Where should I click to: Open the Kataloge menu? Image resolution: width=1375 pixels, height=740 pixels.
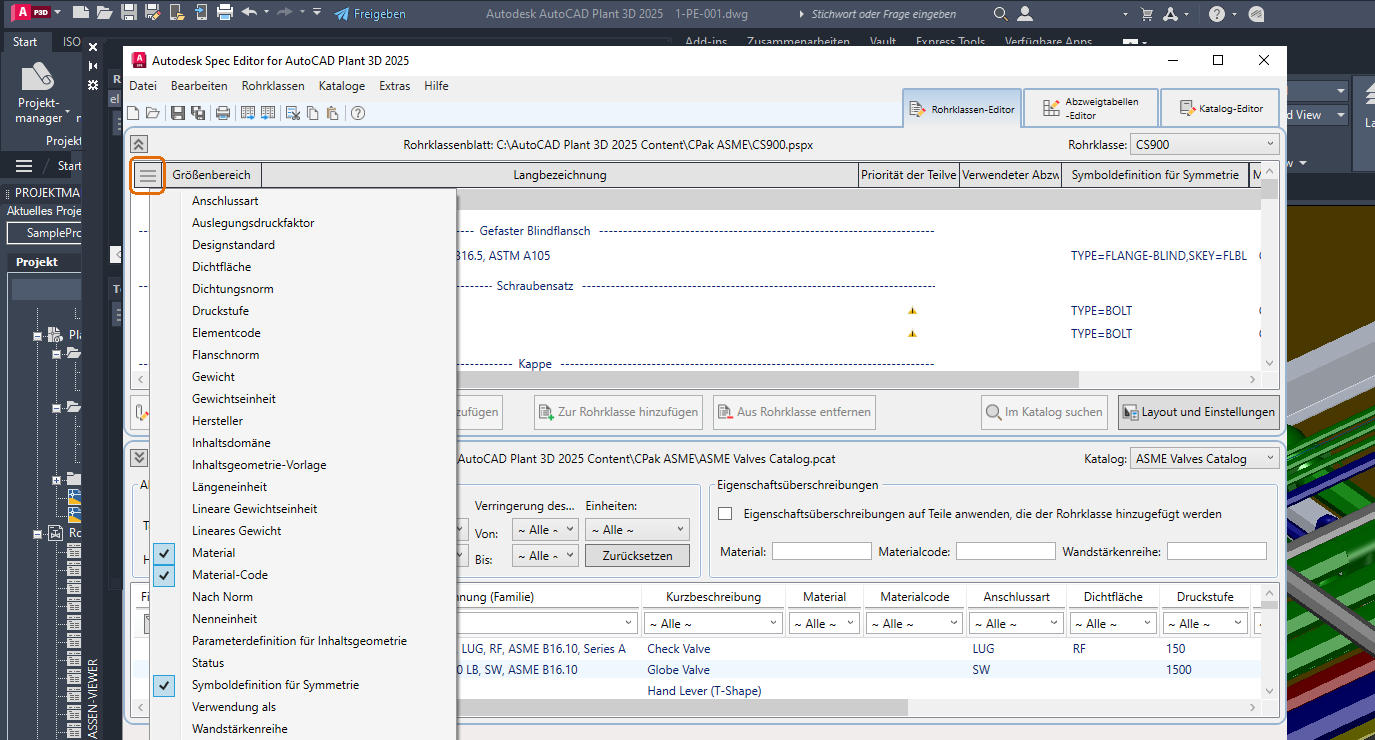click(342, 86)
